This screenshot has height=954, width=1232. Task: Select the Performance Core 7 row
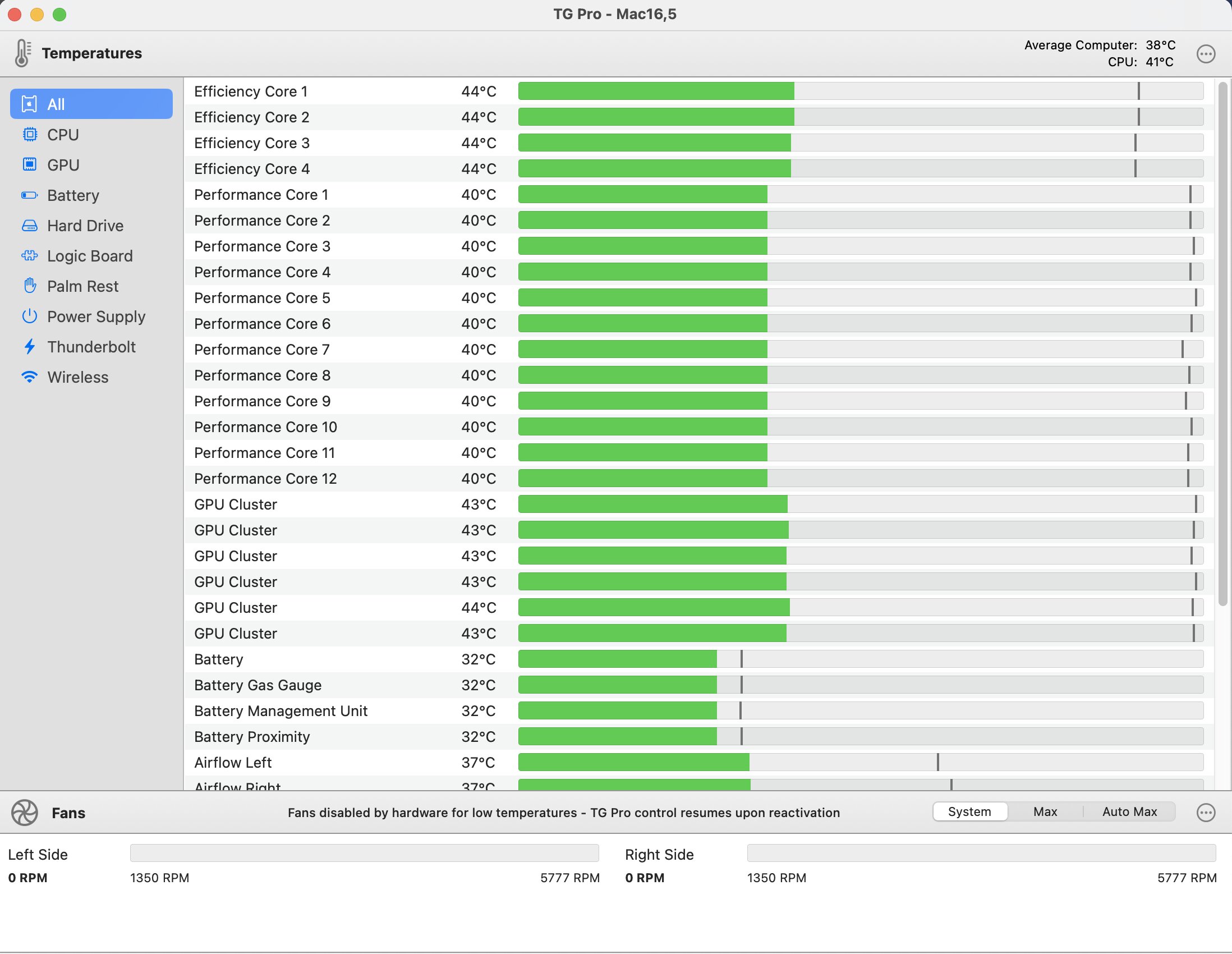point(699,349)
